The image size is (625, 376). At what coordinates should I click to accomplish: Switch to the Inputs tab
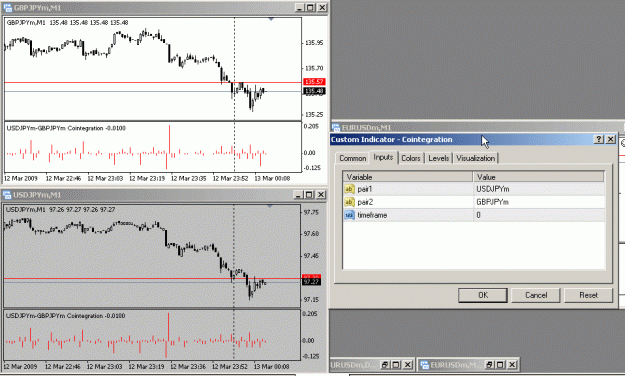pos(383,157)
